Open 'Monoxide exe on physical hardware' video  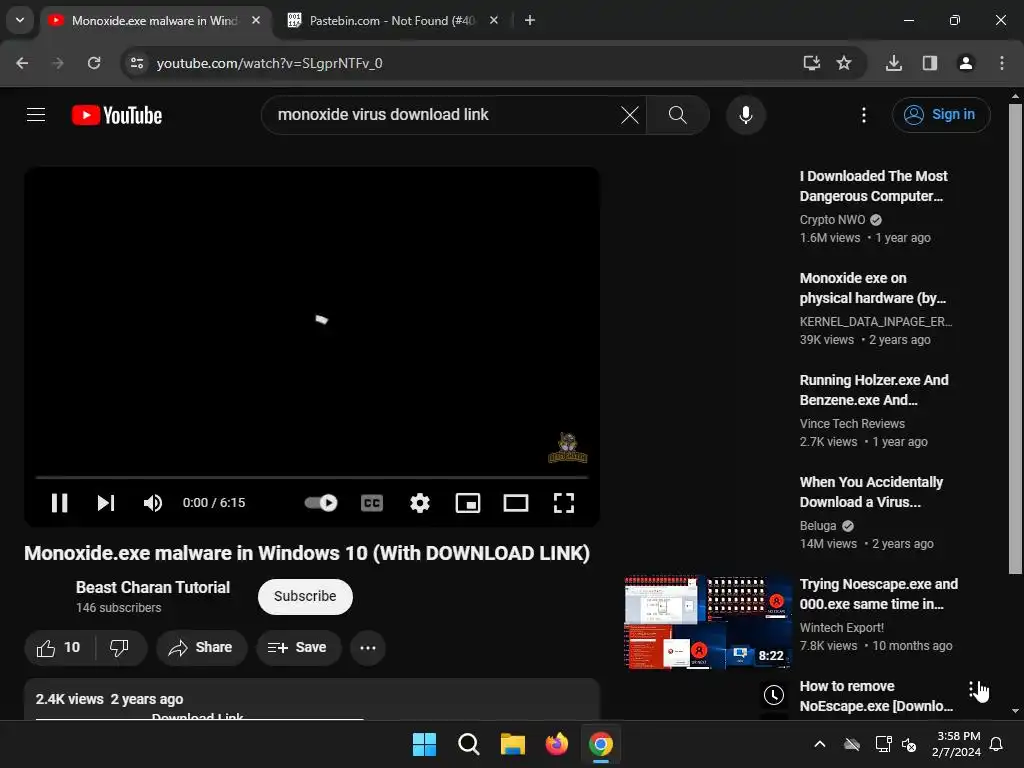coord(872,288)
